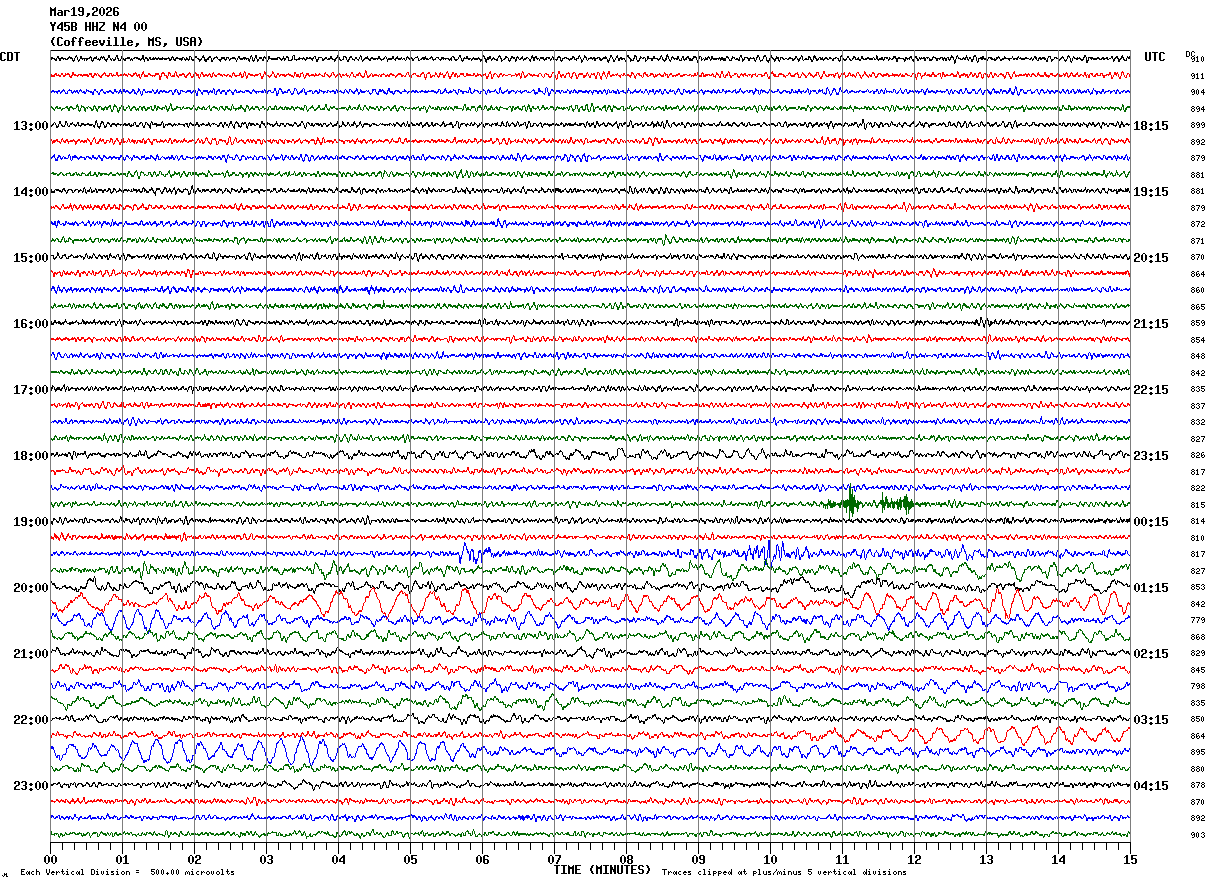Click the blue spike just before minute 6
The height and width of the screenshot is (886, 1210).
[x=466, y=551]
